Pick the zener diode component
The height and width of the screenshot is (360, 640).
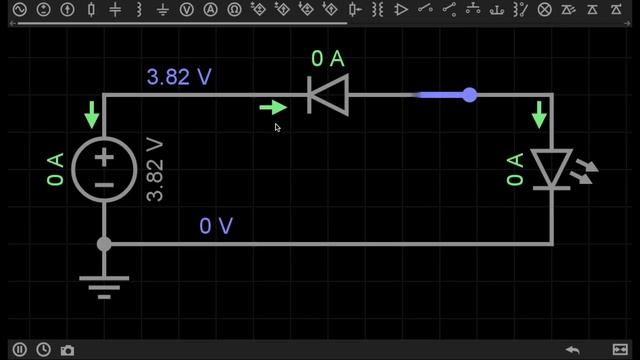click(616, 9)
